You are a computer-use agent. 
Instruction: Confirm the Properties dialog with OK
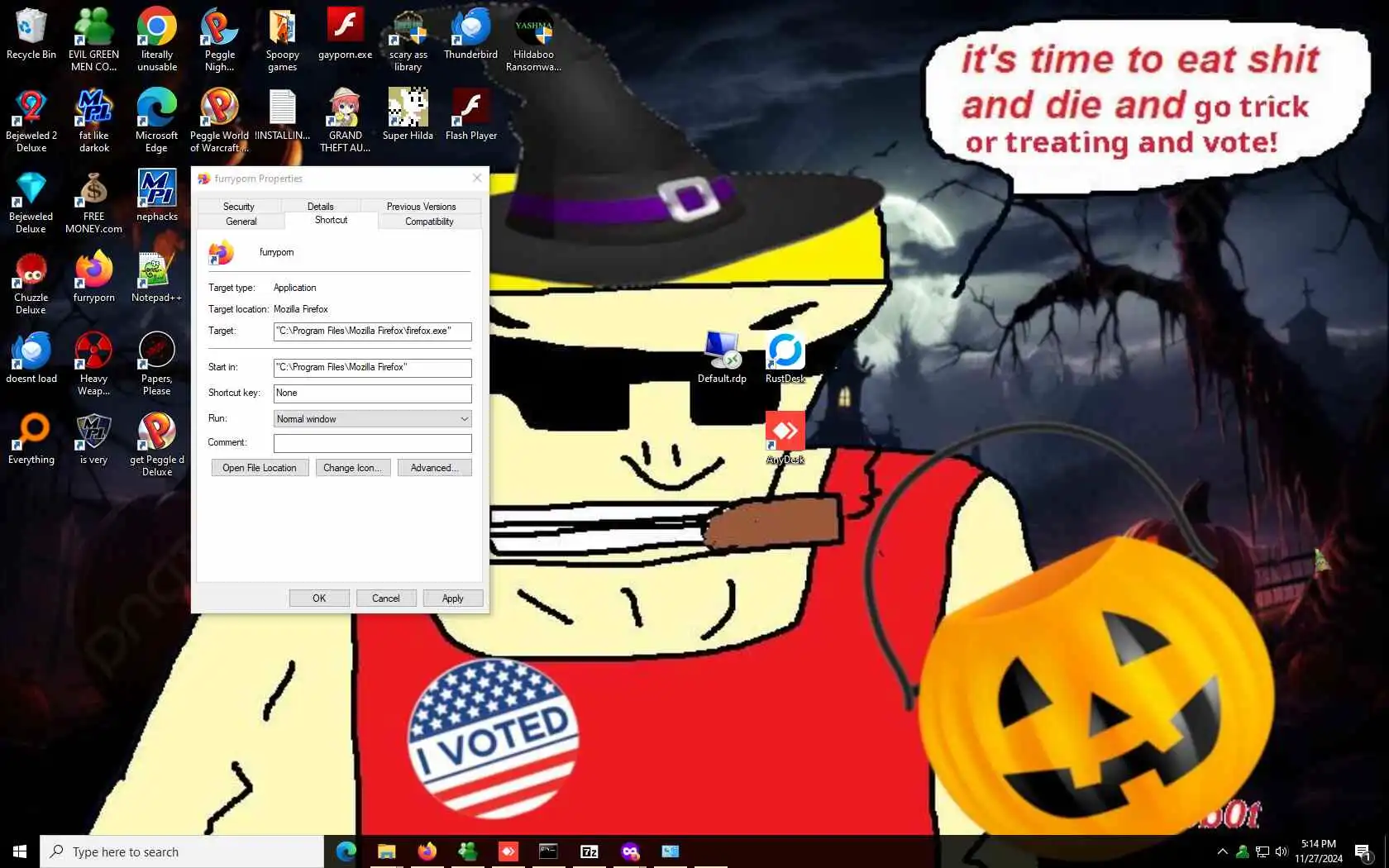coord(319,599)
